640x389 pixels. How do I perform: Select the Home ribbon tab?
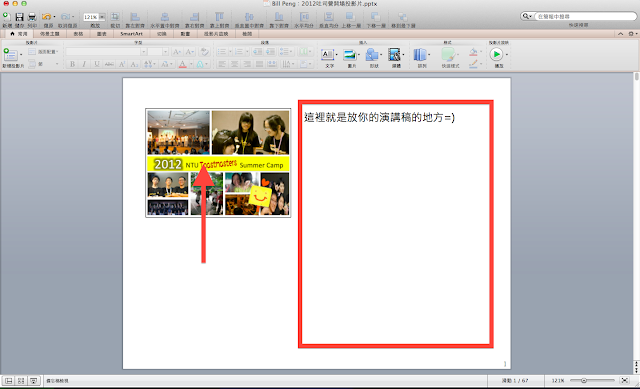coord(19,34)
